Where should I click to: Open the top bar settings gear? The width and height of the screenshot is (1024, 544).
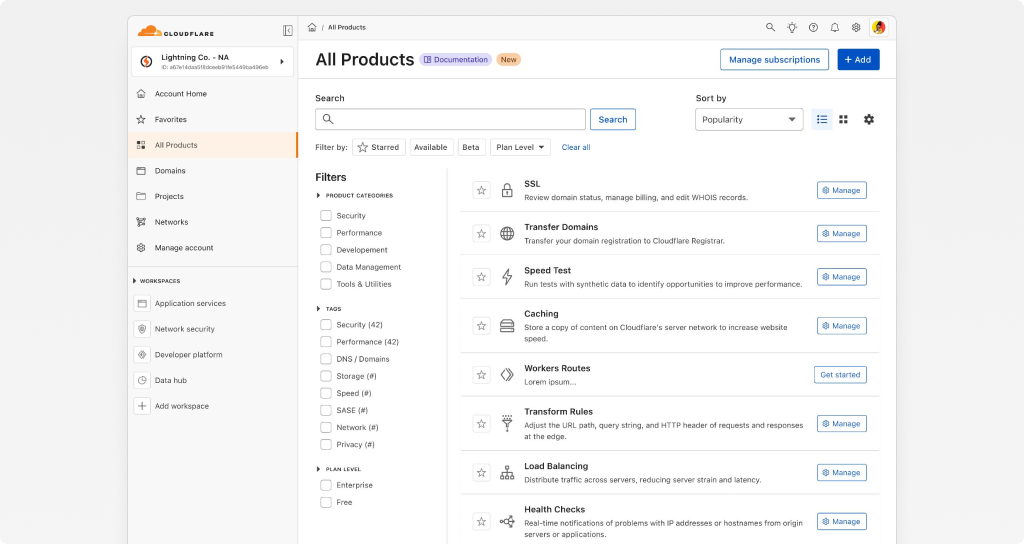856,27
